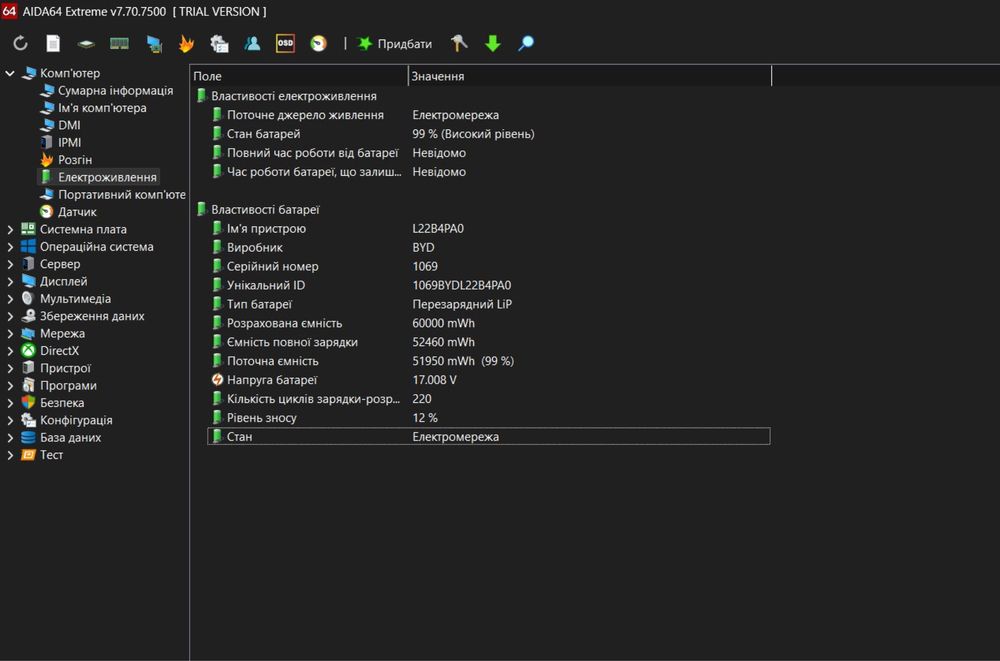
Task: Click the Пристрої devices icon
Action: (28, 368)
